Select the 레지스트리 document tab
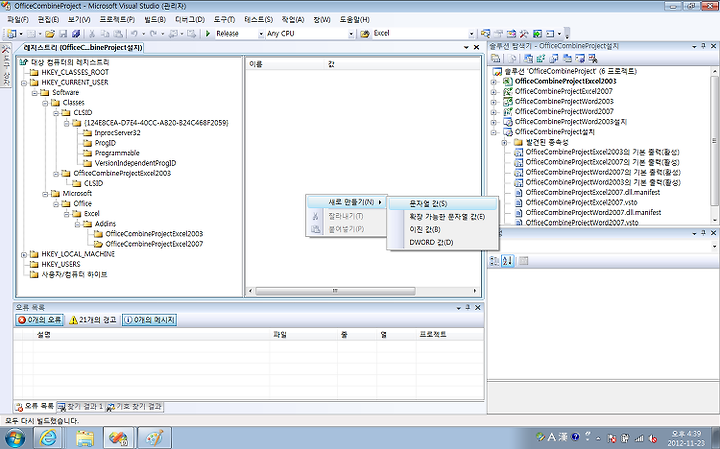The image size is (720, 449). [83, 47]
